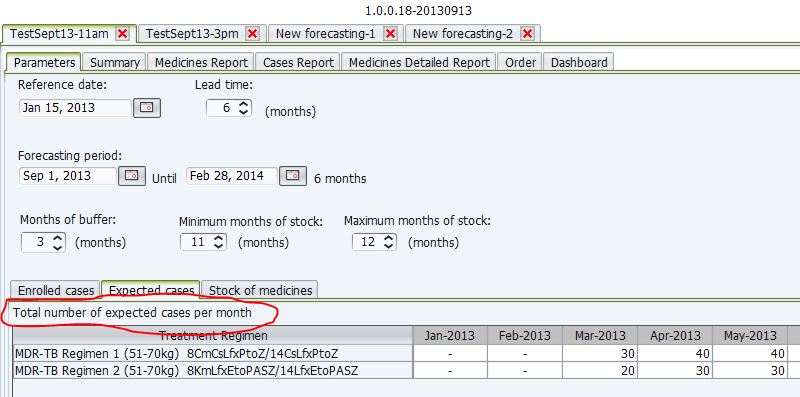Select the Stock of medicines tab
Screen dimensions: 800x397
[260, 290]
